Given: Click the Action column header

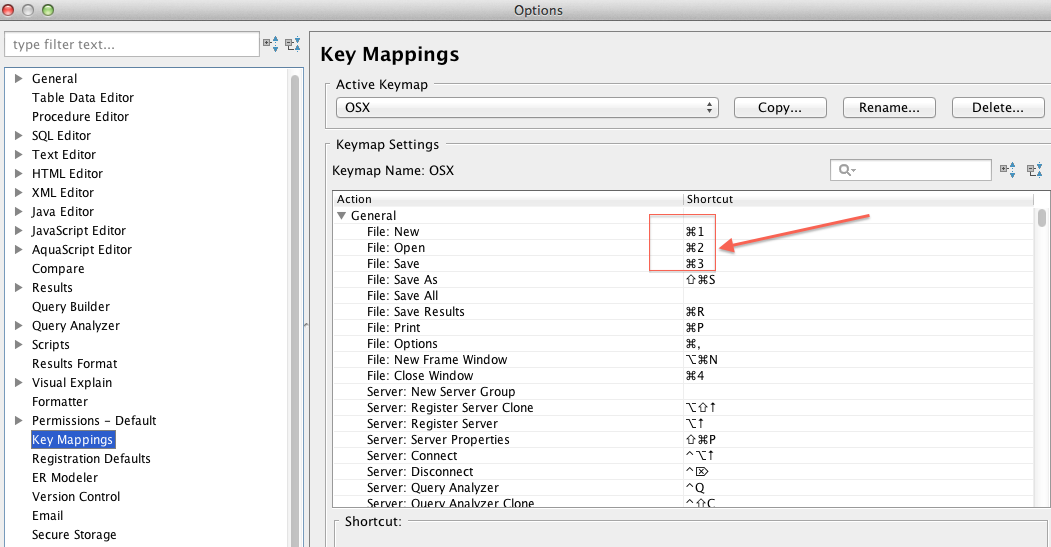Looking at the screenshot, I should 508,199.
